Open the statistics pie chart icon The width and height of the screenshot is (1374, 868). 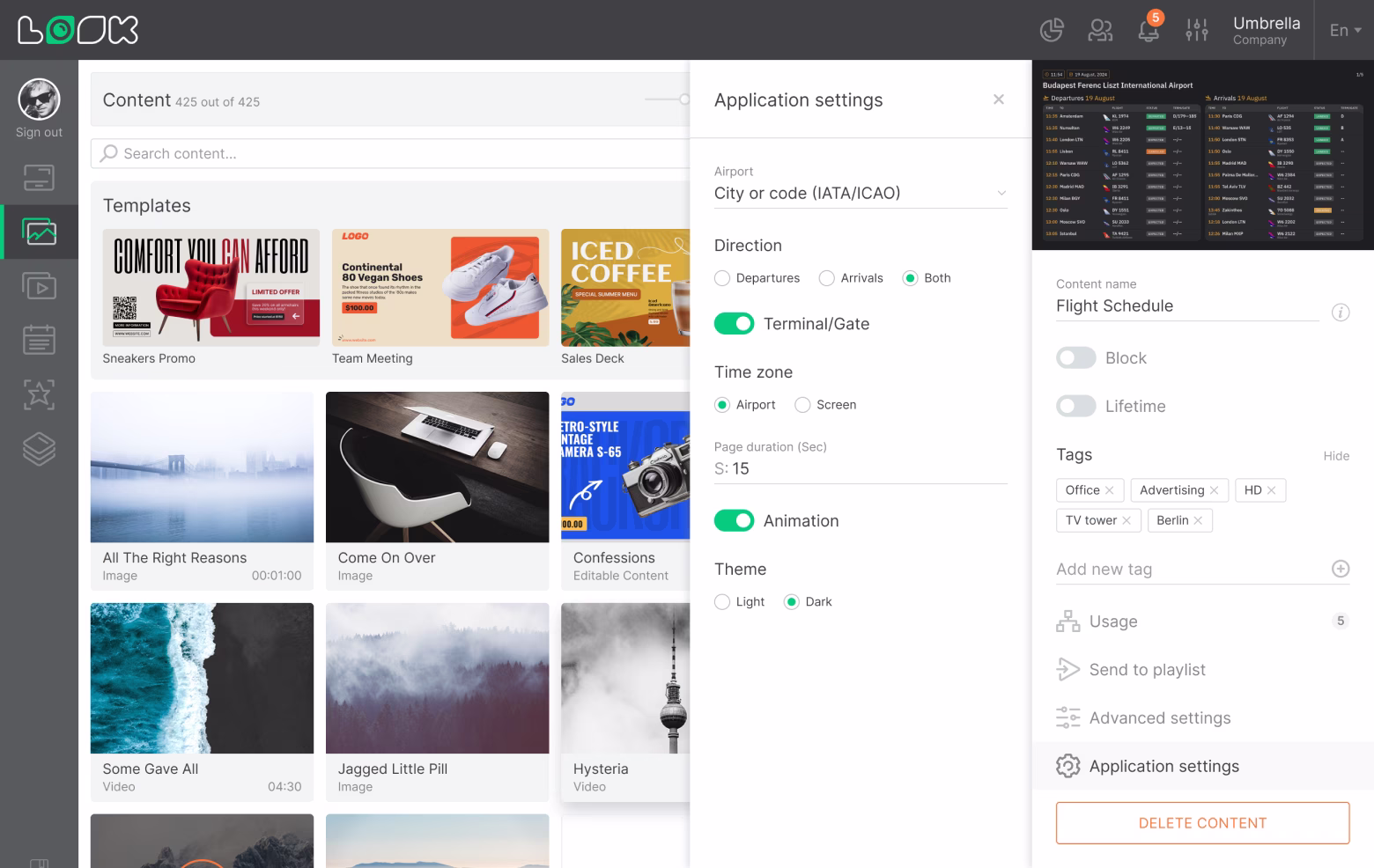[x=1052, y=30]
